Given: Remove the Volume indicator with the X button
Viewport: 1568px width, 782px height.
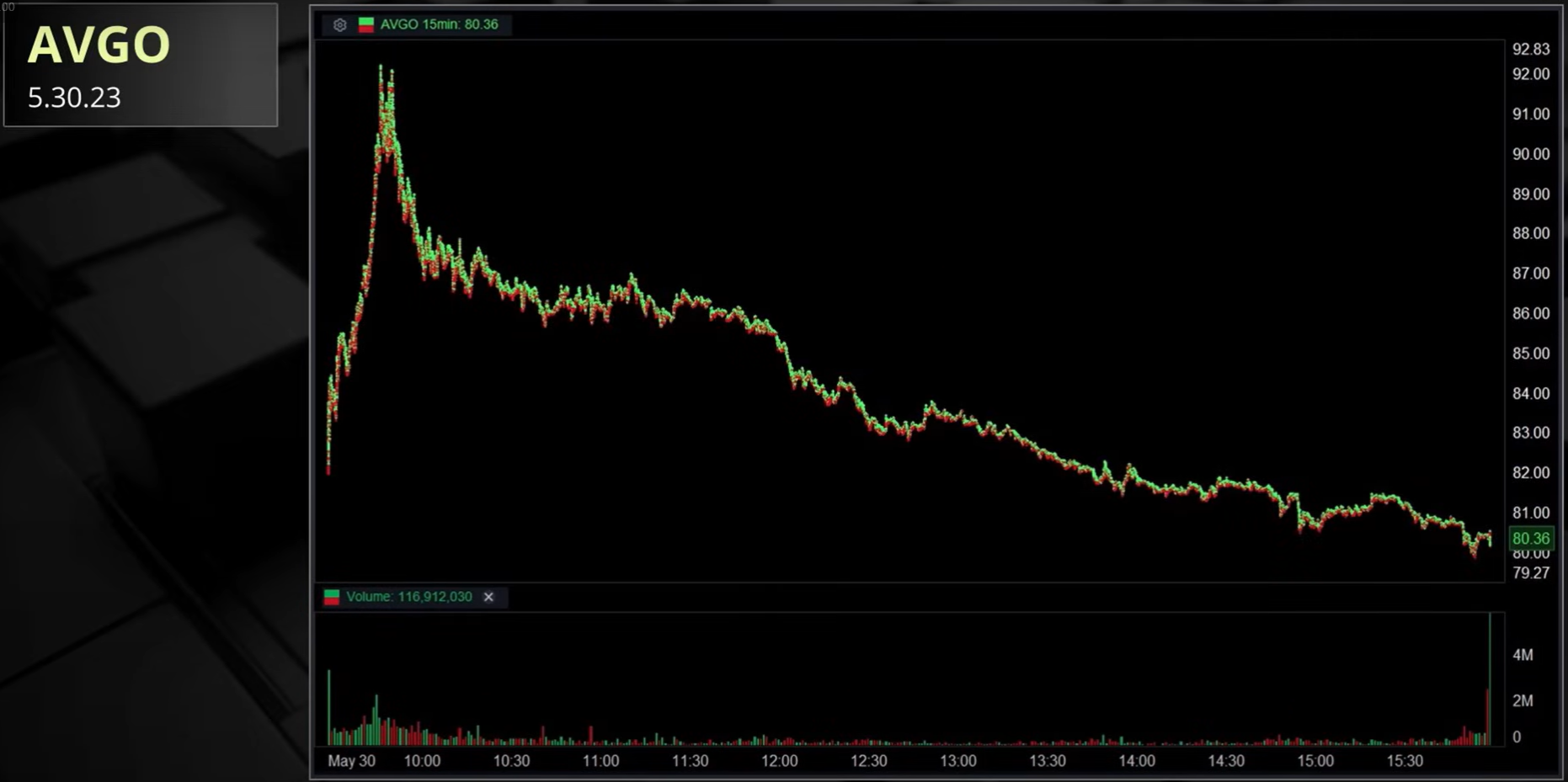Looking at the screenshot, I should [x=488, y=597].
